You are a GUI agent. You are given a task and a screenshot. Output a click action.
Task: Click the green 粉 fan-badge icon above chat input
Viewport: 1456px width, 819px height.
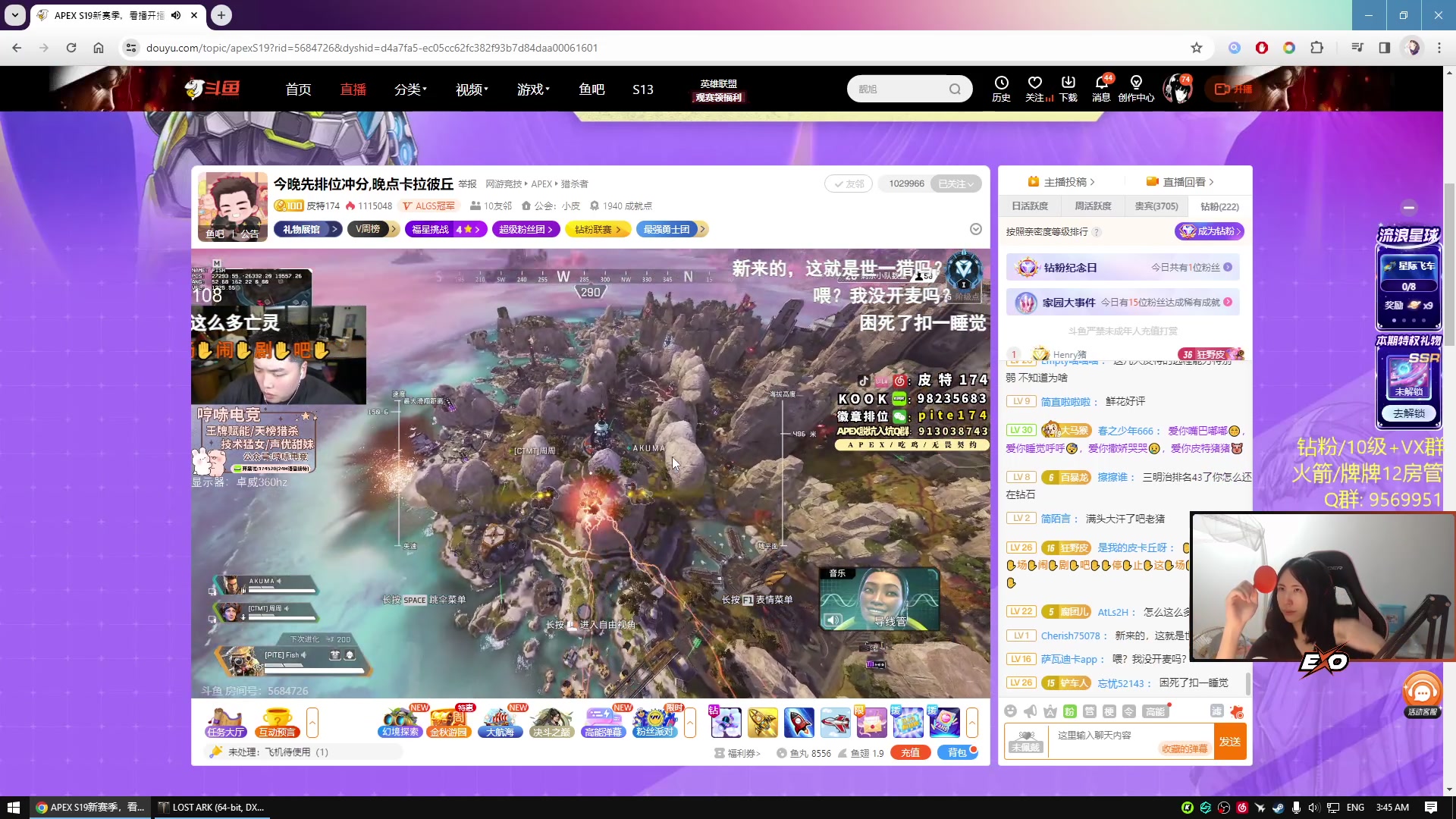[x=1068, y=711]
